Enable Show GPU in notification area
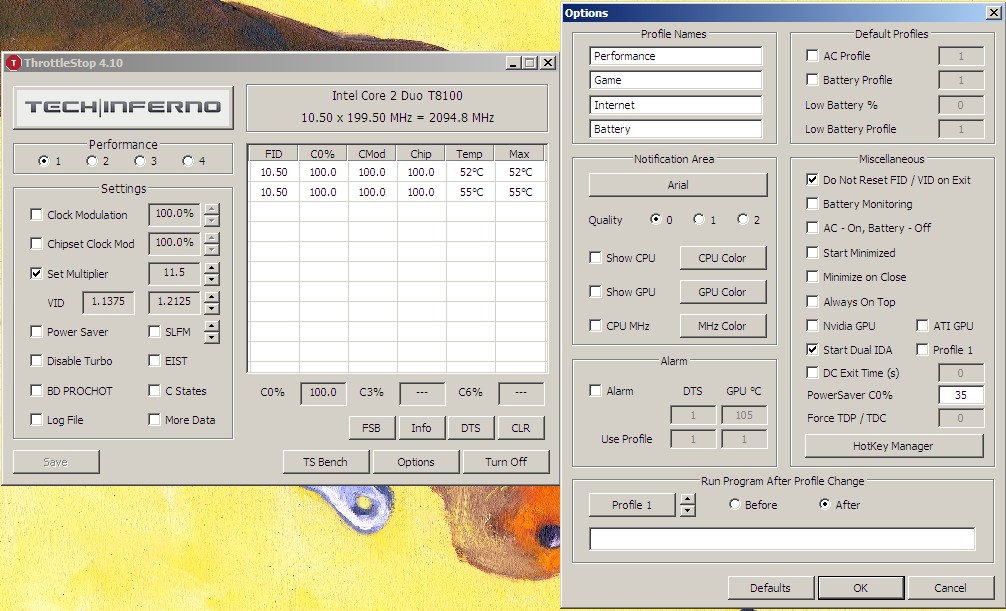Screen dimensions: 1006x611 tap(595, 291)
